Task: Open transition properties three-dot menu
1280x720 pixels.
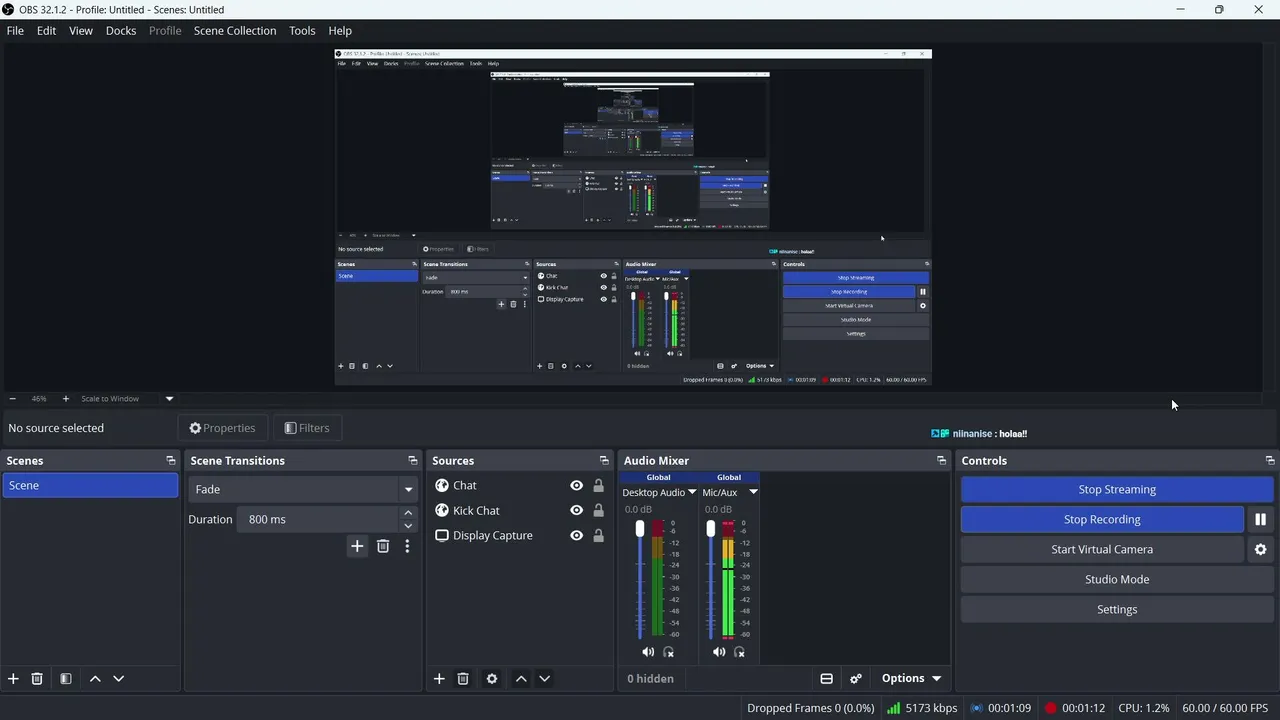Action: tap(407, 546)
